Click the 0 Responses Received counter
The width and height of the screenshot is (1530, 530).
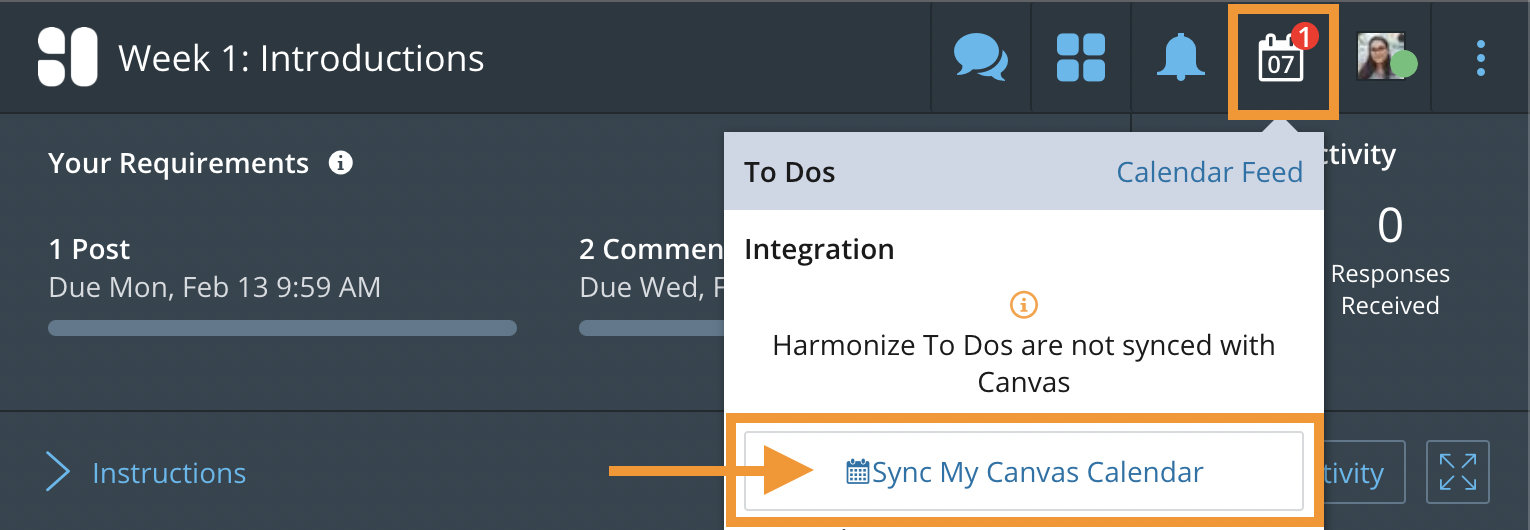[1390, 260]
